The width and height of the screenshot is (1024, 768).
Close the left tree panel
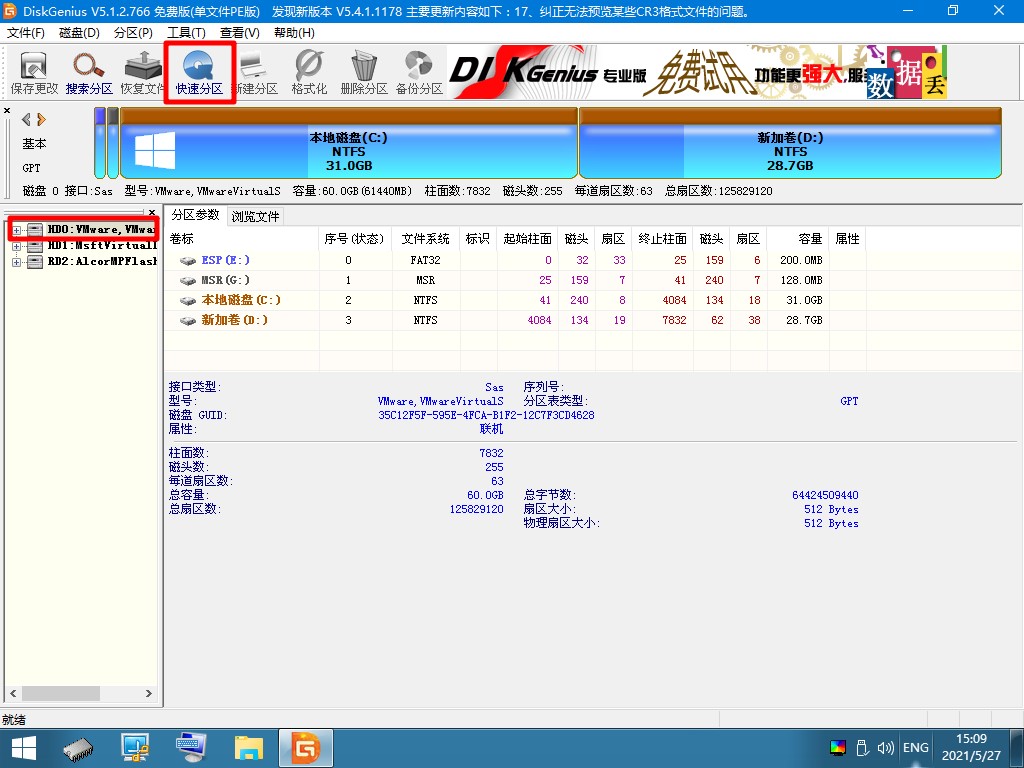(x=152, y=212)
